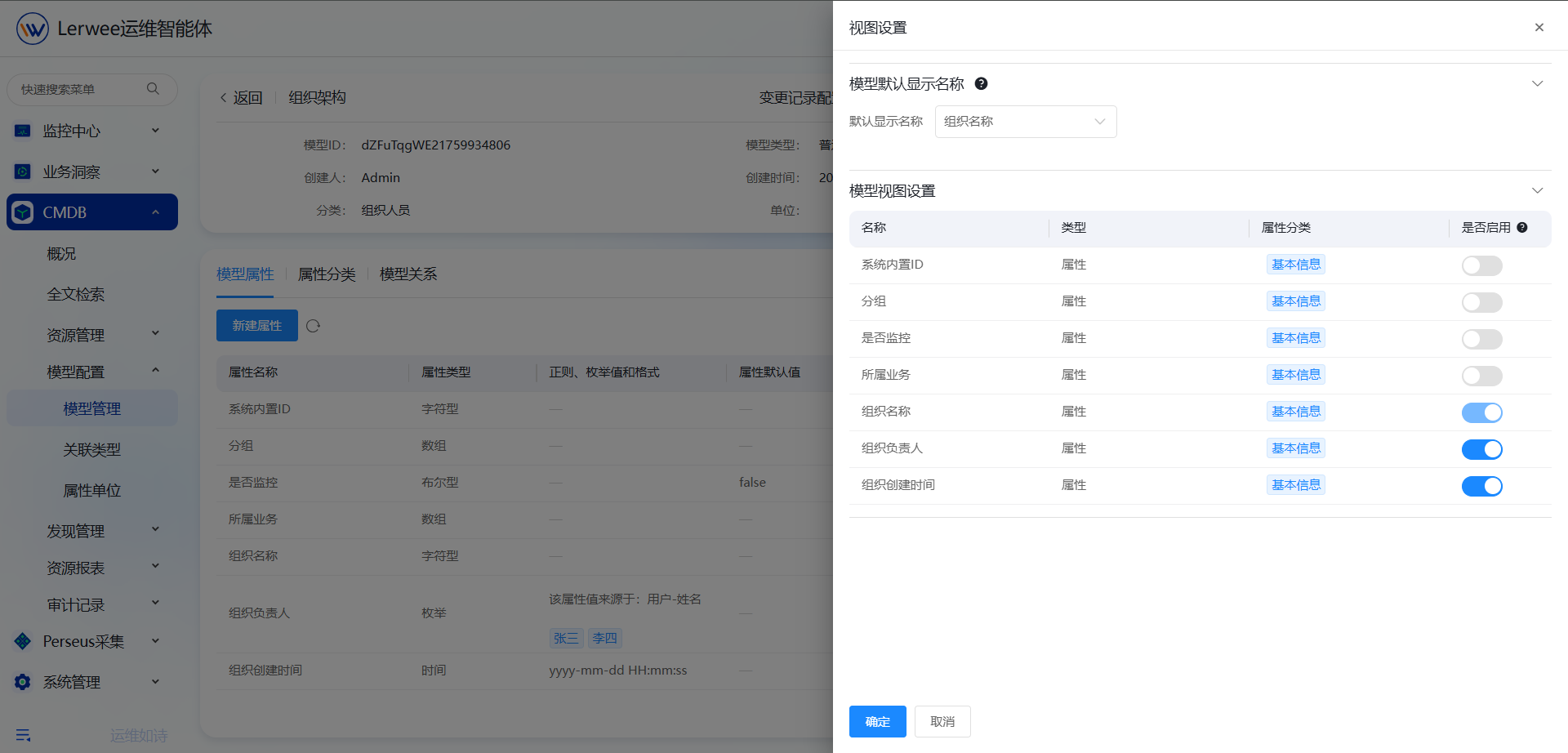Toggle 所属业务 enable switch

1482,376
